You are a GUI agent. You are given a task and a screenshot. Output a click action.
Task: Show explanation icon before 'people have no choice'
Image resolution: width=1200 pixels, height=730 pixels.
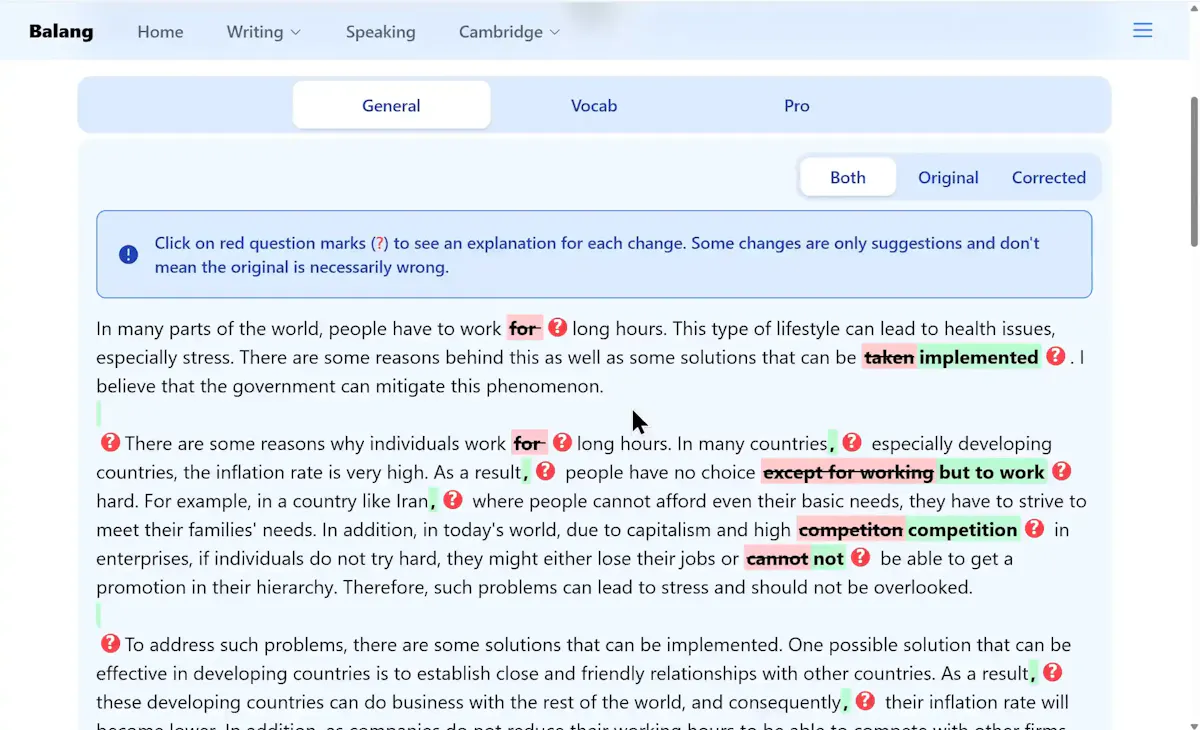(x=545, y=472)
